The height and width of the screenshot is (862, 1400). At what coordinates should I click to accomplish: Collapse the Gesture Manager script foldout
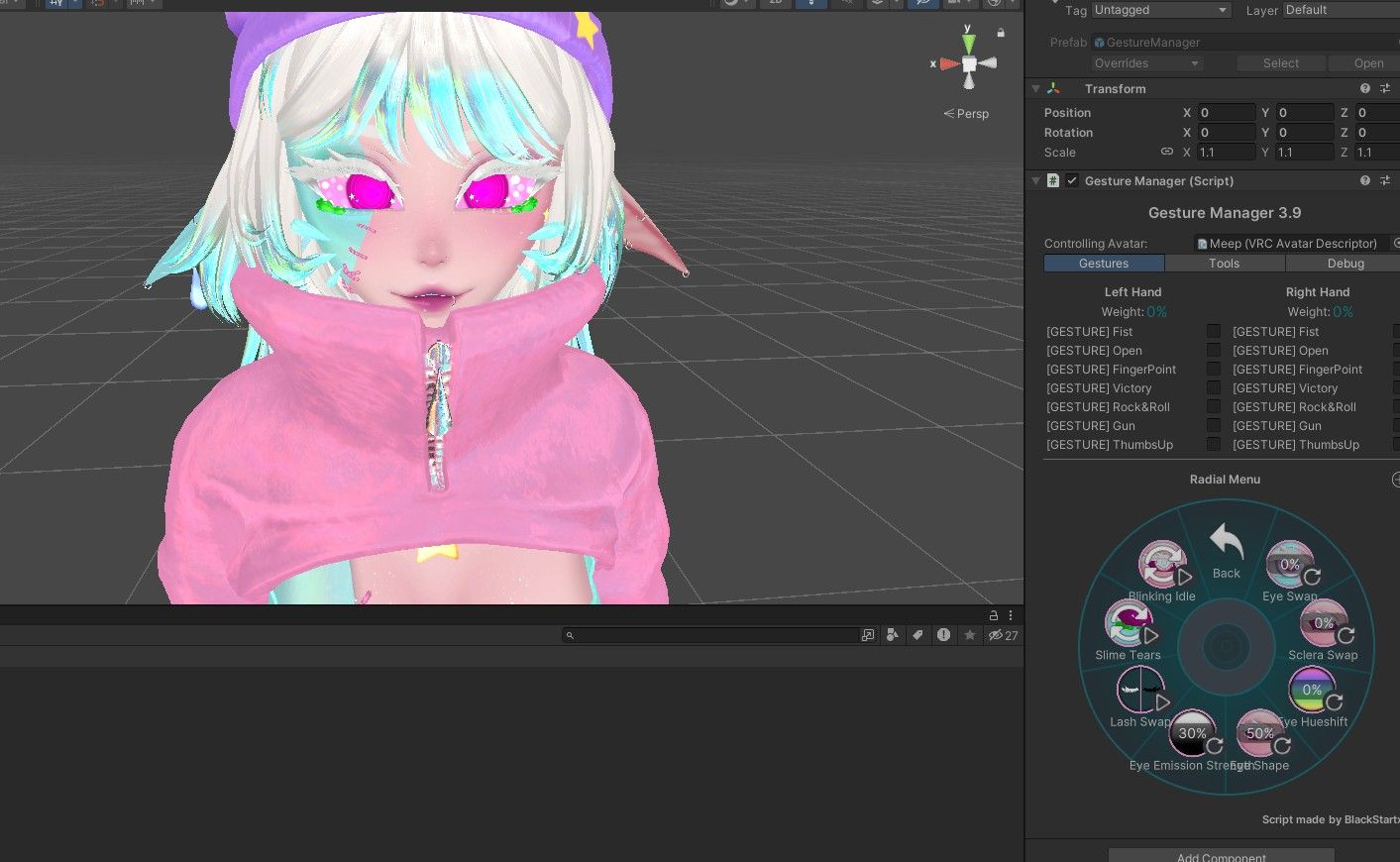(1035, 180)
